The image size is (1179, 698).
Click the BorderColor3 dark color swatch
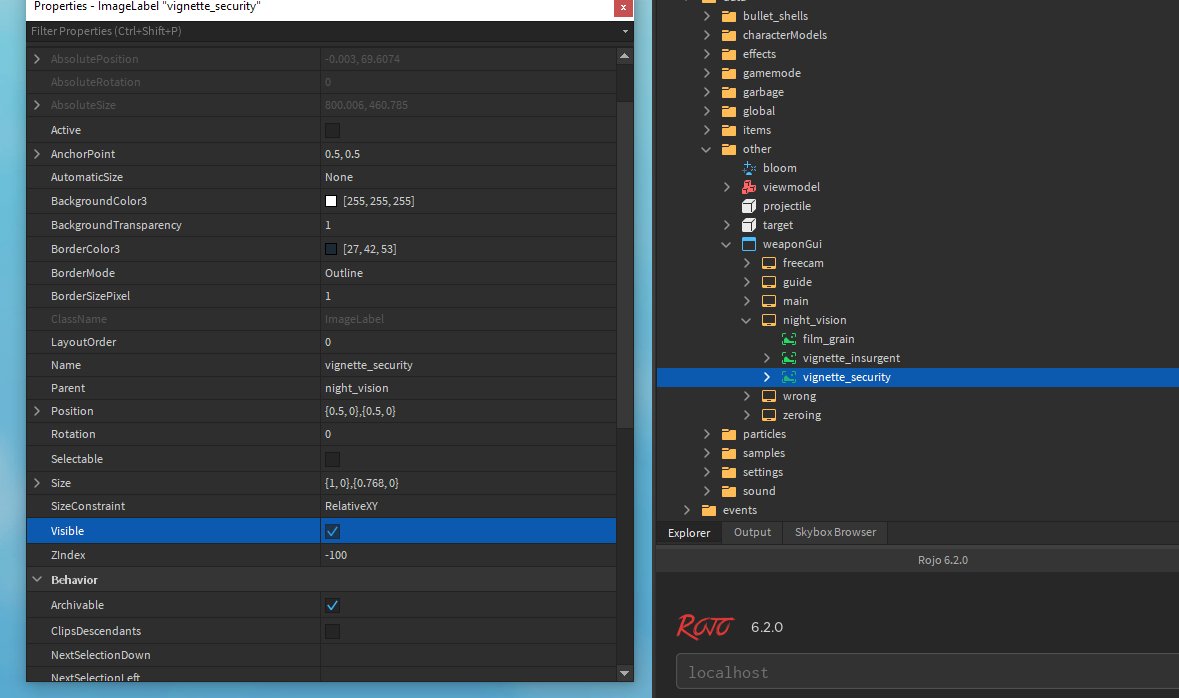[x=331, y=249]
